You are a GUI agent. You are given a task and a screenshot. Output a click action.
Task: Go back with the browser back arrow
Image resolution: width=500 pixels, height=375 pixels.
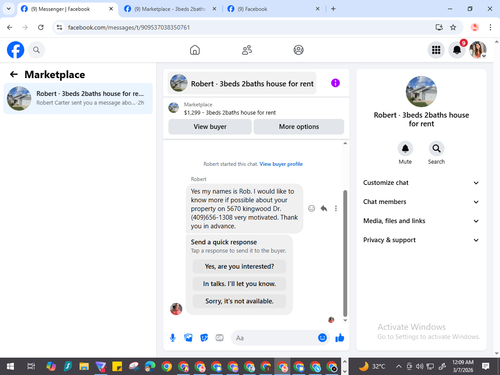pyautogui.click(x=10, y=27)
